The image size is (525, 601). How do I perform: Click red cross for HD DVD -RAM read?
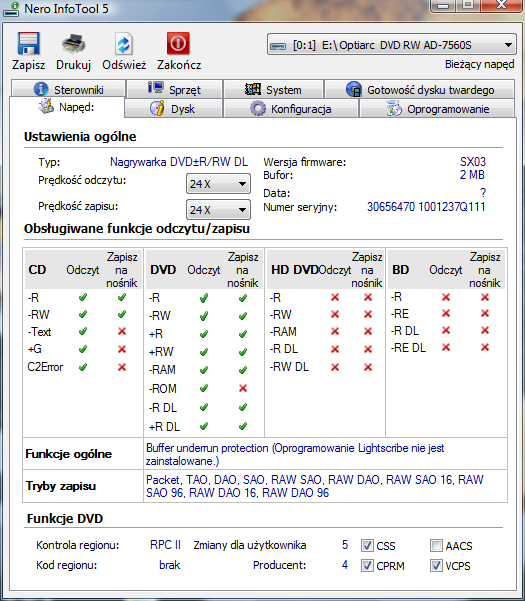tap(335, 331)
